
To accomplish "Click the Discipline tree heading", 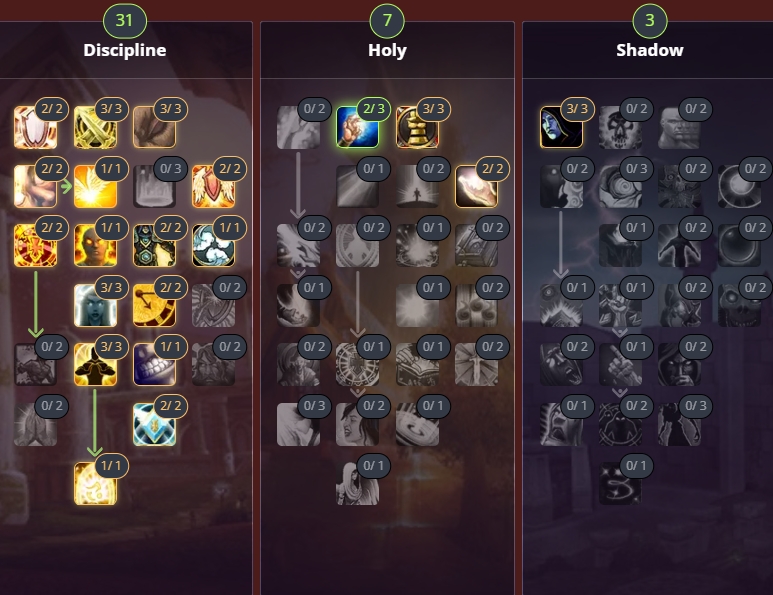I will (125, 50).
